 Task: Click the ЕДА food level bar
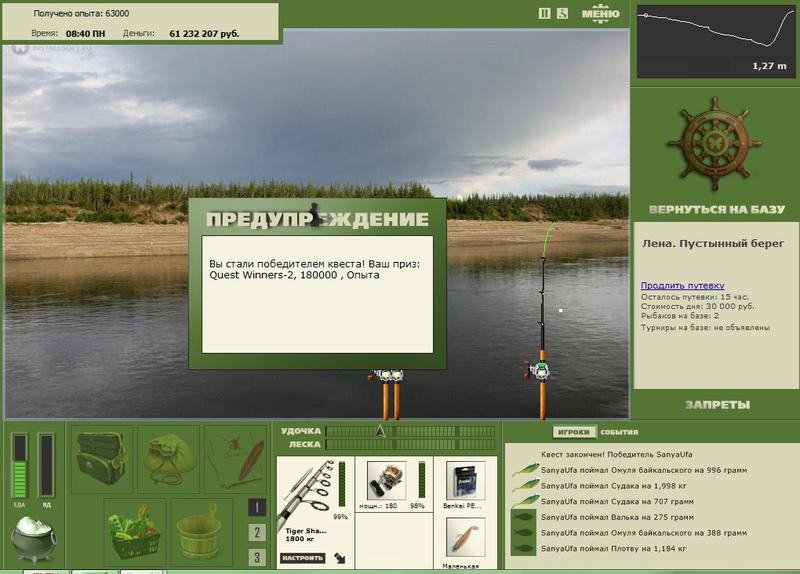(x=19, y=465)
